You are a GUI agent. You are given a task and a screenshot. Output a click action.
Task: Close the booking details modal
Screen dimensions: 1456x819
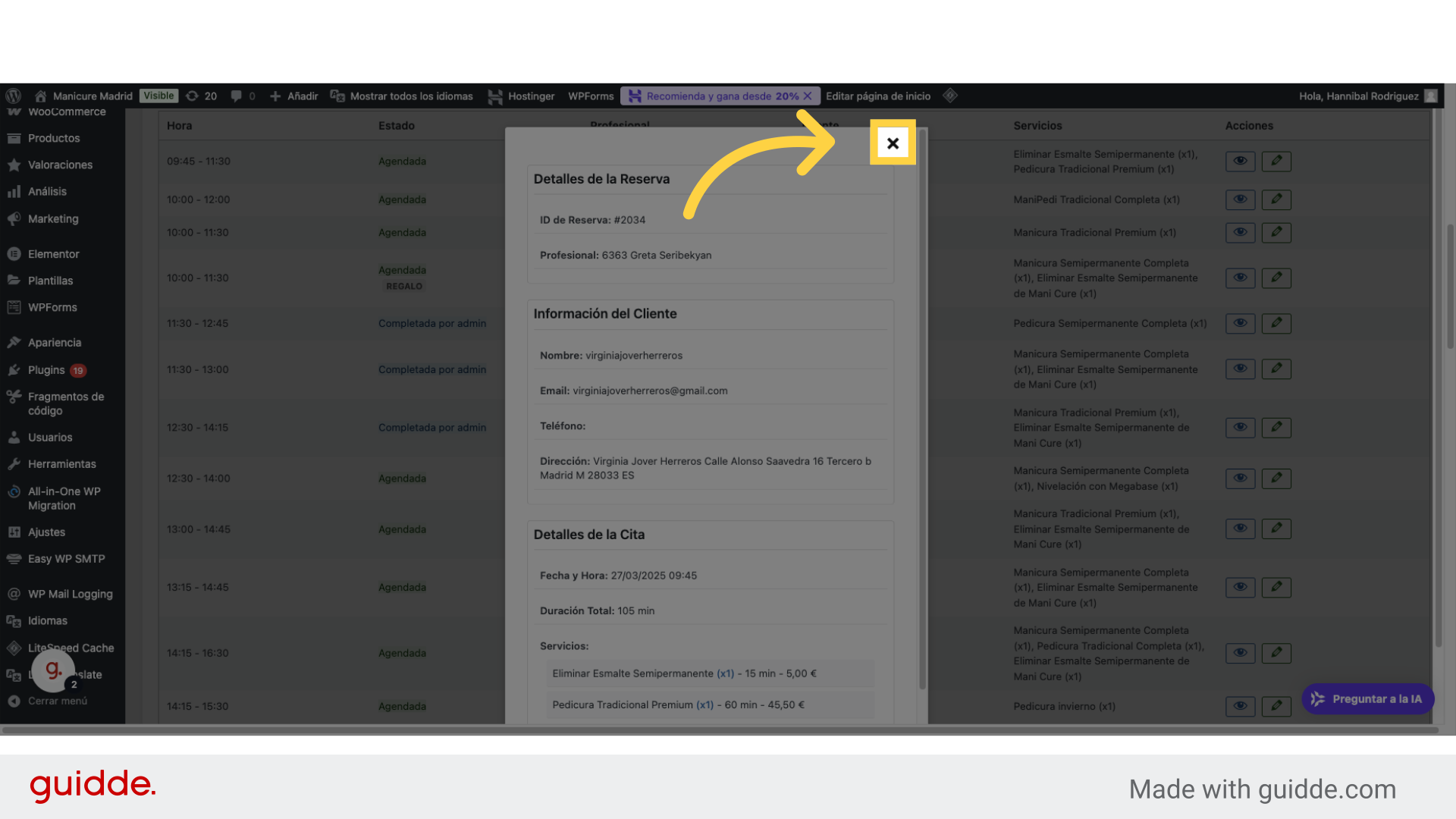pyautogui.click(x=893, y=143)
